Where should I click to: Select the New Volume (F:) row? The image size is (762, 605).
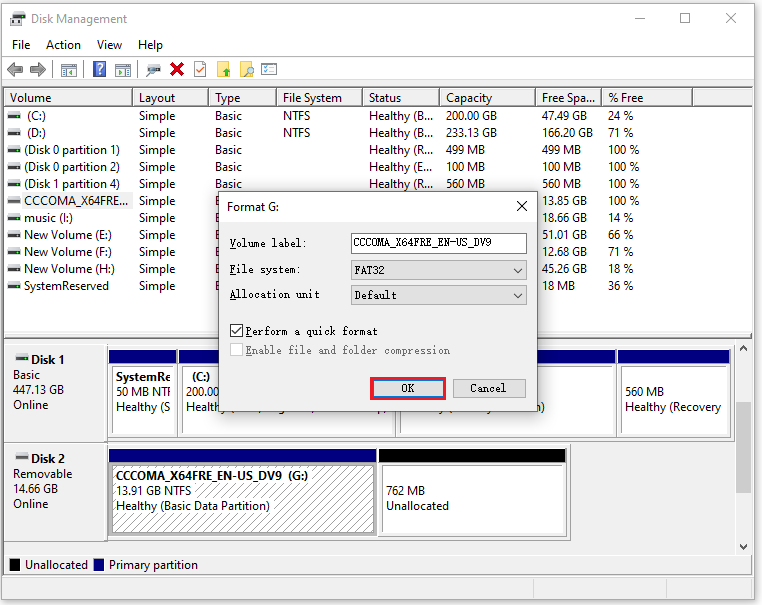point(68,252)
